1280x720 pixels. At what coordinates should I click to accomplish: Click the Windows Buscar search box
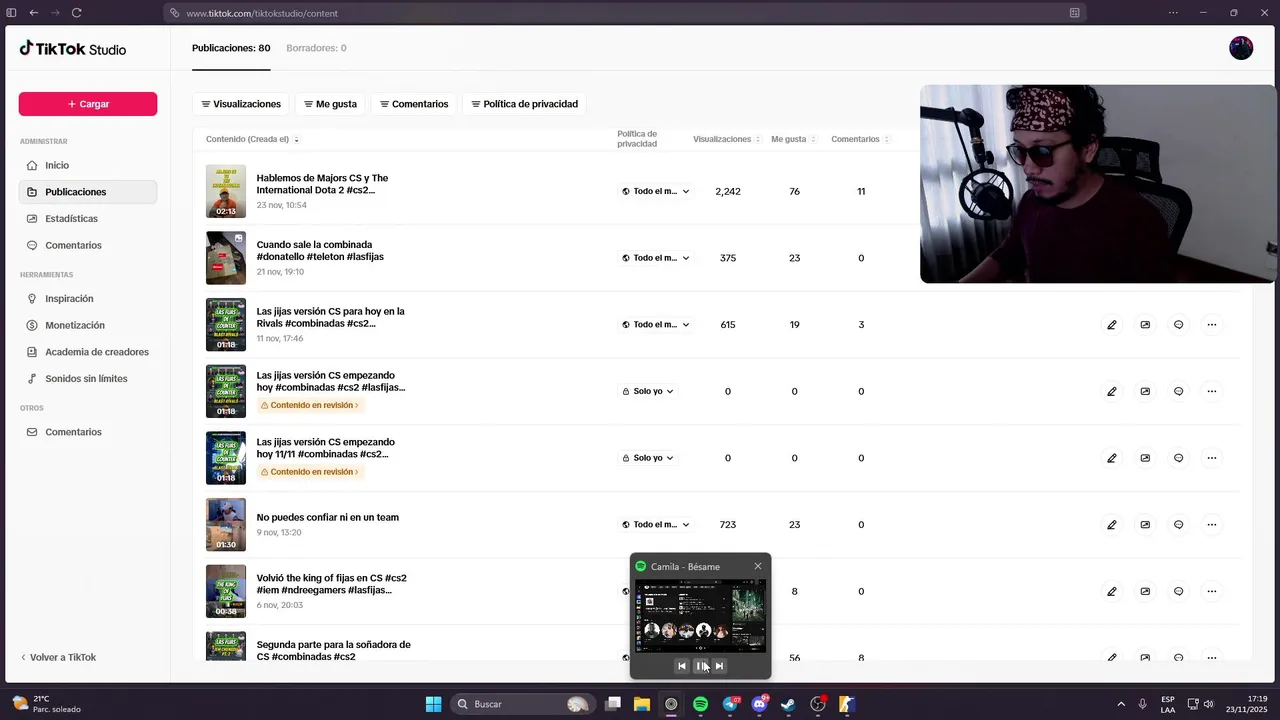click(522, 704)
